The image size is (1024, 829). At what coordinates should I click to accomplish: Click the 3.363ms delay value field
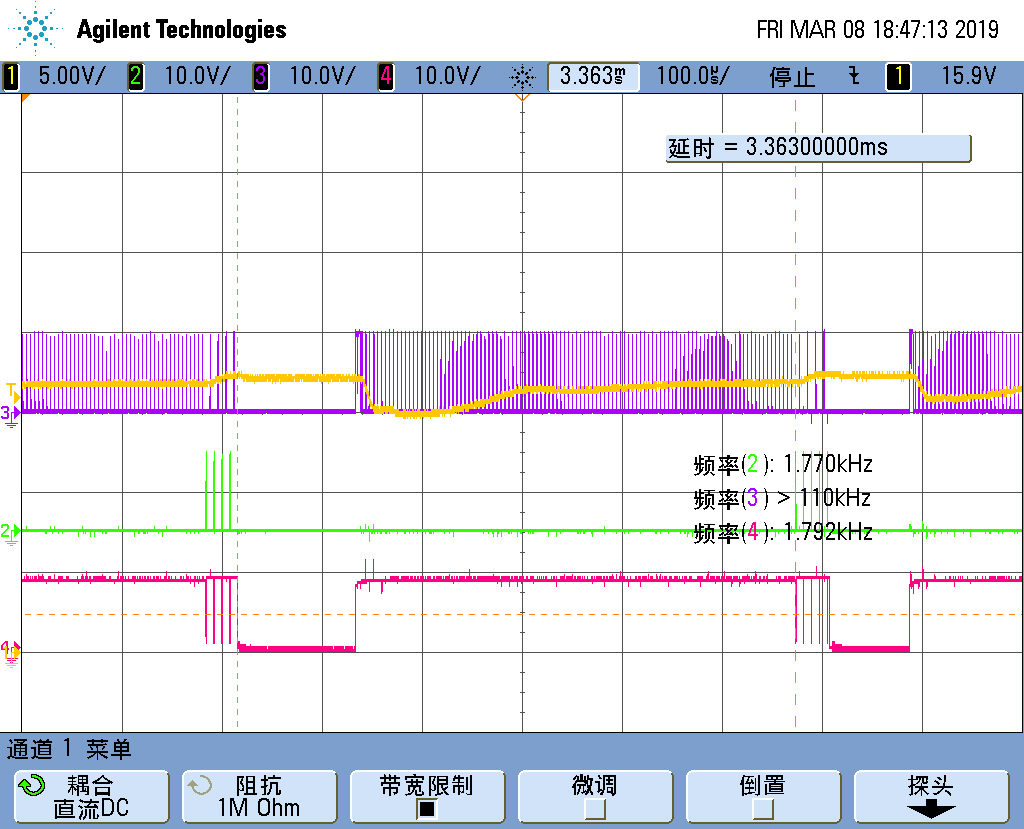593,76
